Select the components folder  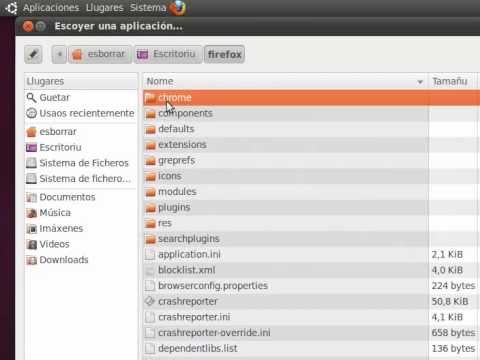coord(312,113)
